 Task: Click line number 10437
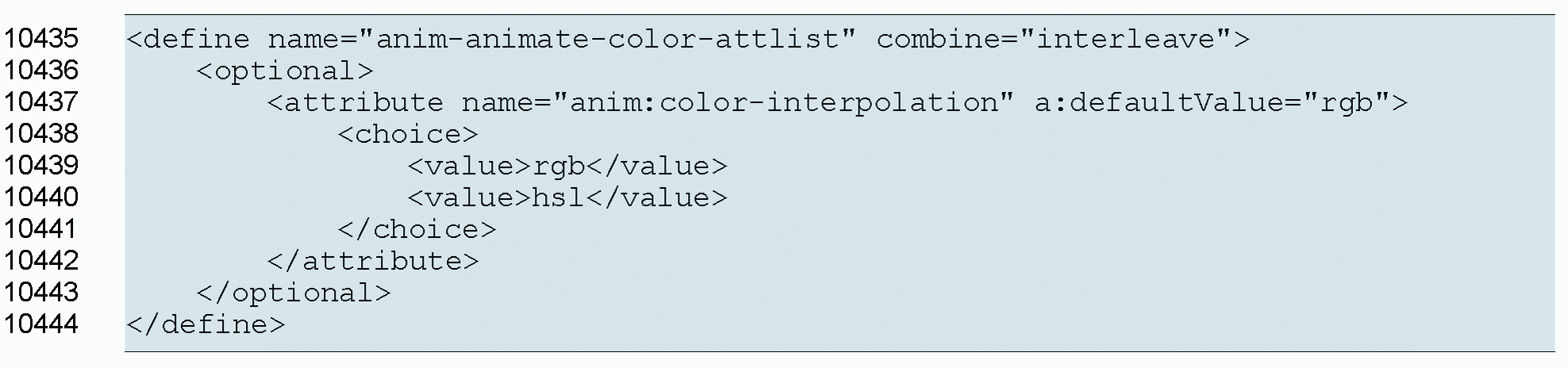41,102
